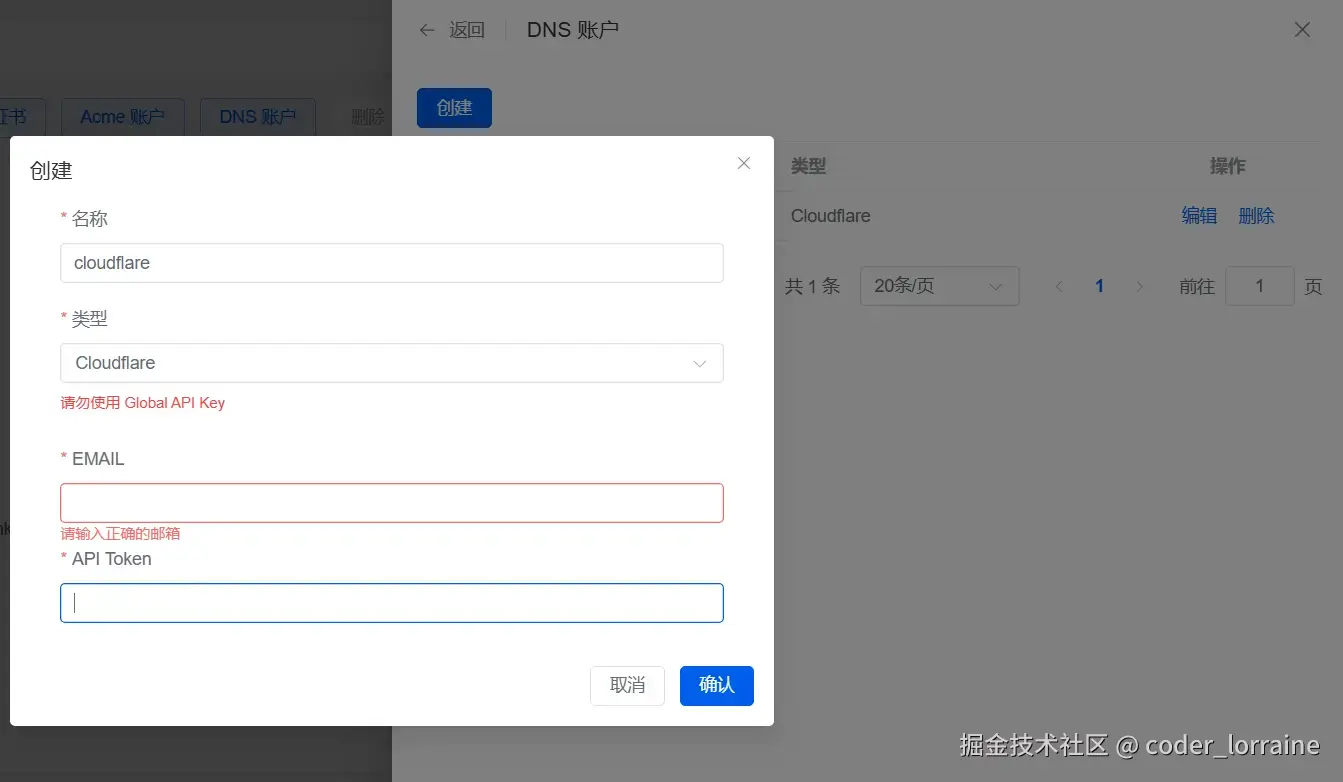Viewport: 1343px width, 782px height.
Task: Click 编辑 link for Cloudflare row
Action: (1199, 216)
